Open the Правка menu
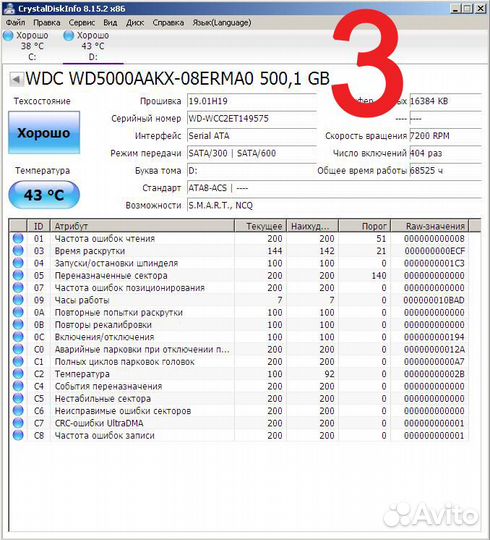This screenshot has height=540, width=490. tap(47, 23)
